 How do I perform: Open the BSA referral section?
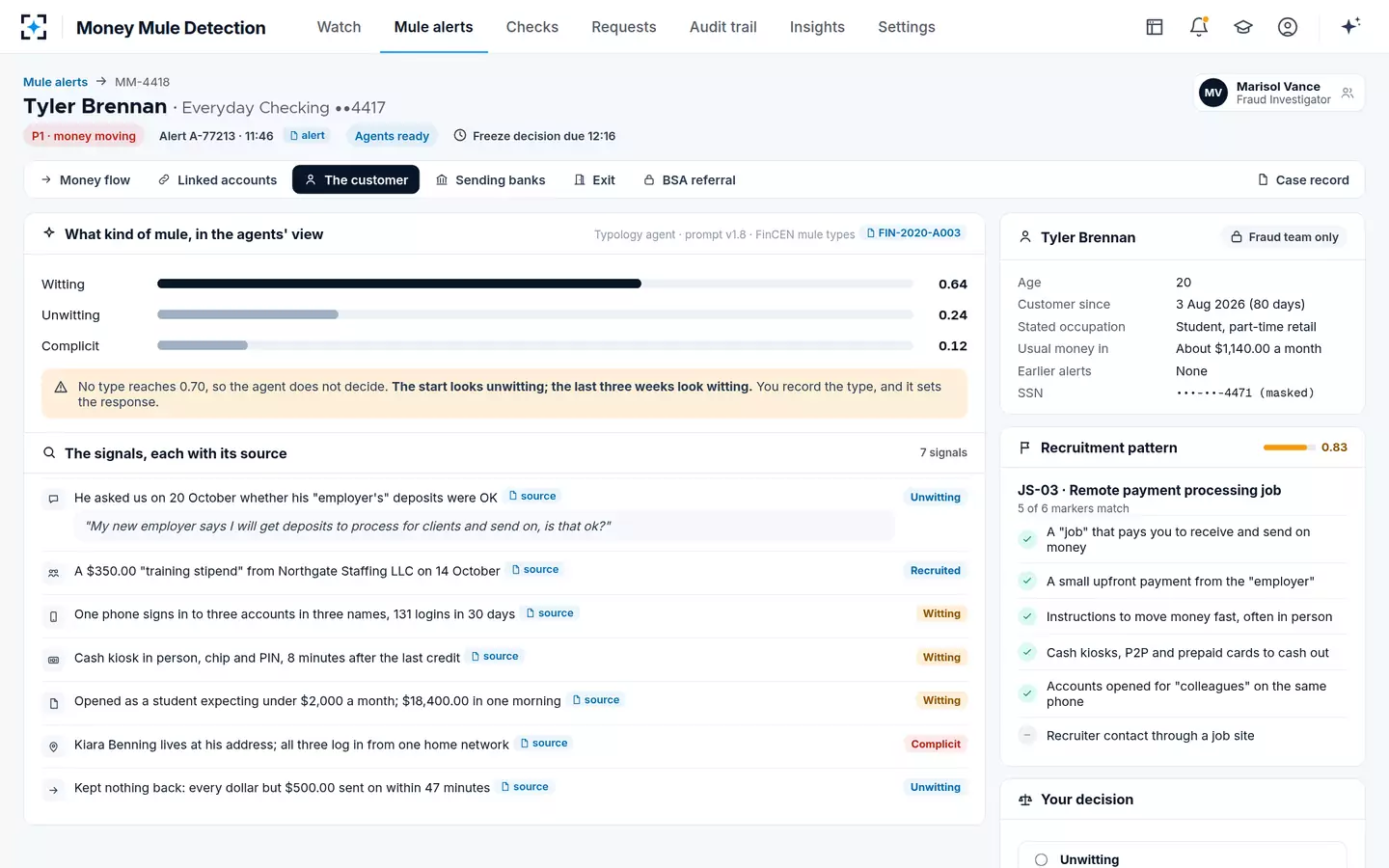click(690, 180)
